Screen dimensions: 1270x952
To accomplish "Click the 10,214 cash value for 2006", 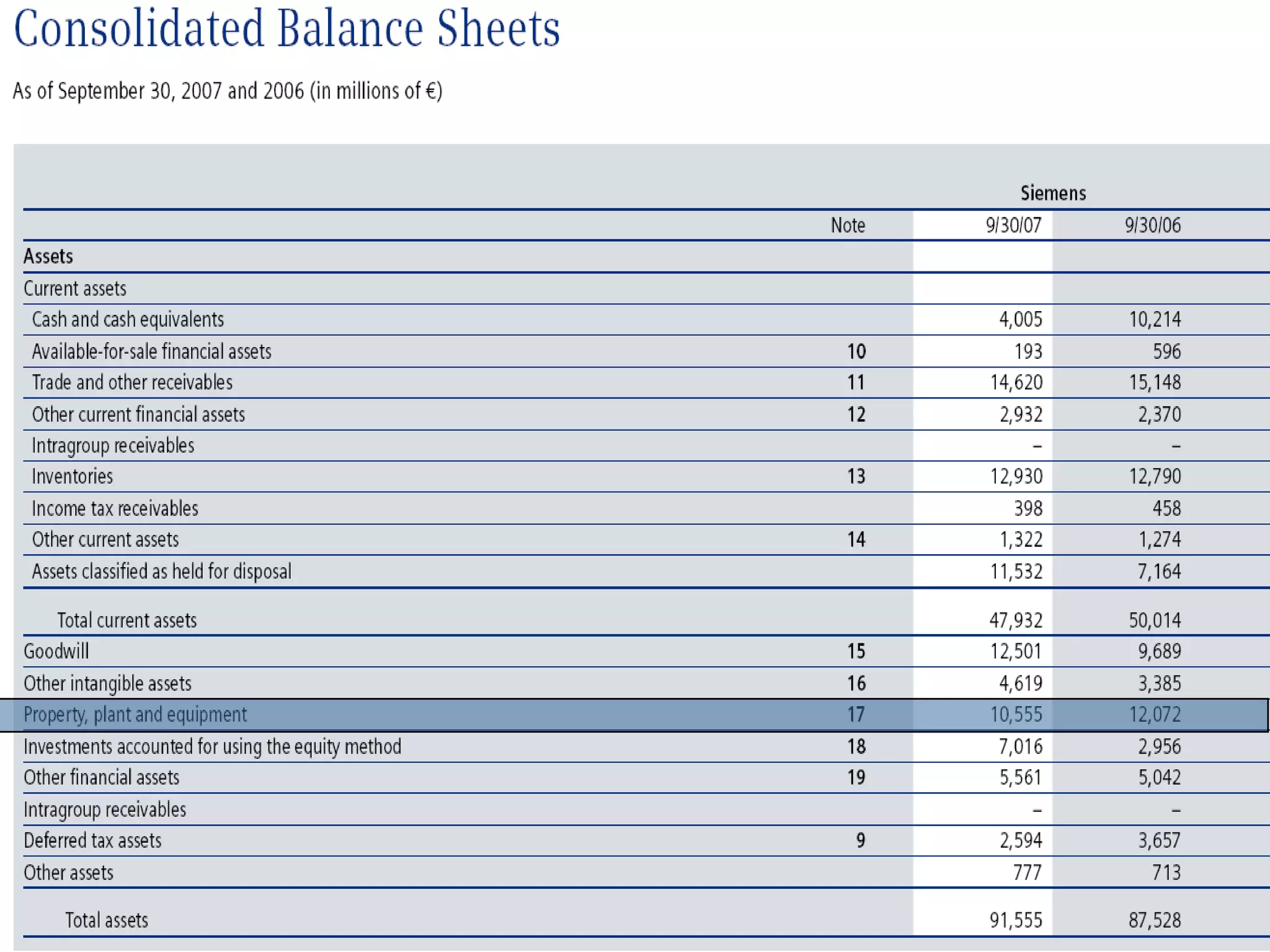I will click(1155, 319).
